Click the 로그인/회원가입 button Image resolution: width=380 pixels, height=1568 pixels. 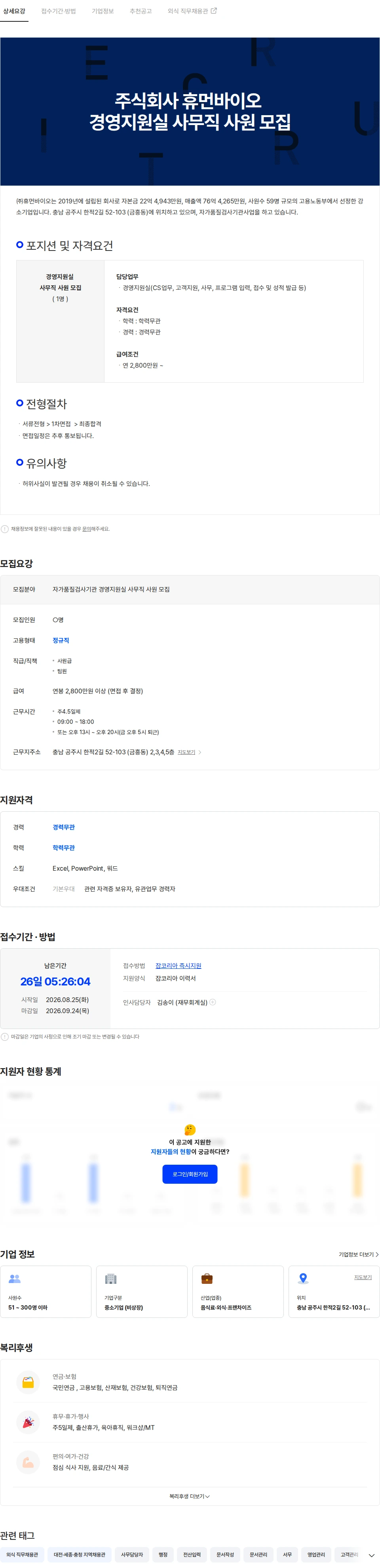click(x=190, y=1174)
